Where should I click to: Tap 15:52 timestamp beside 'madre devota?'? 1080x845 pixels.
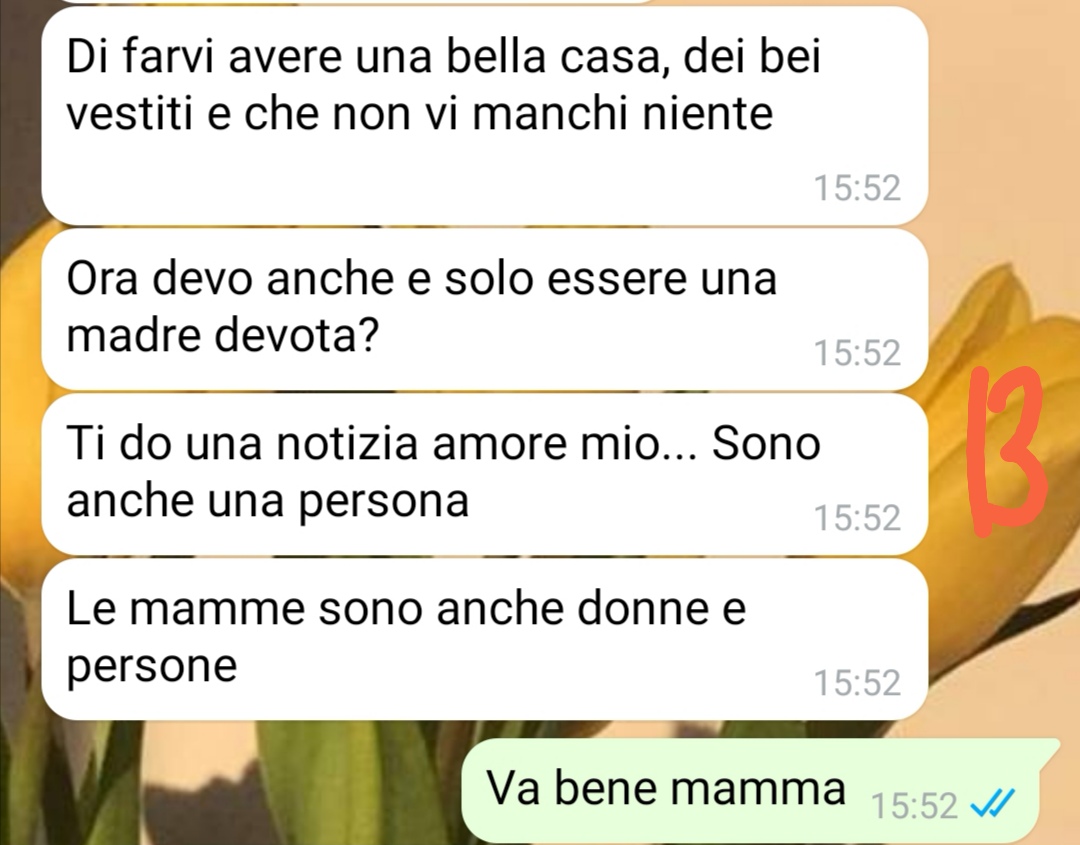[x=857, y=353]
